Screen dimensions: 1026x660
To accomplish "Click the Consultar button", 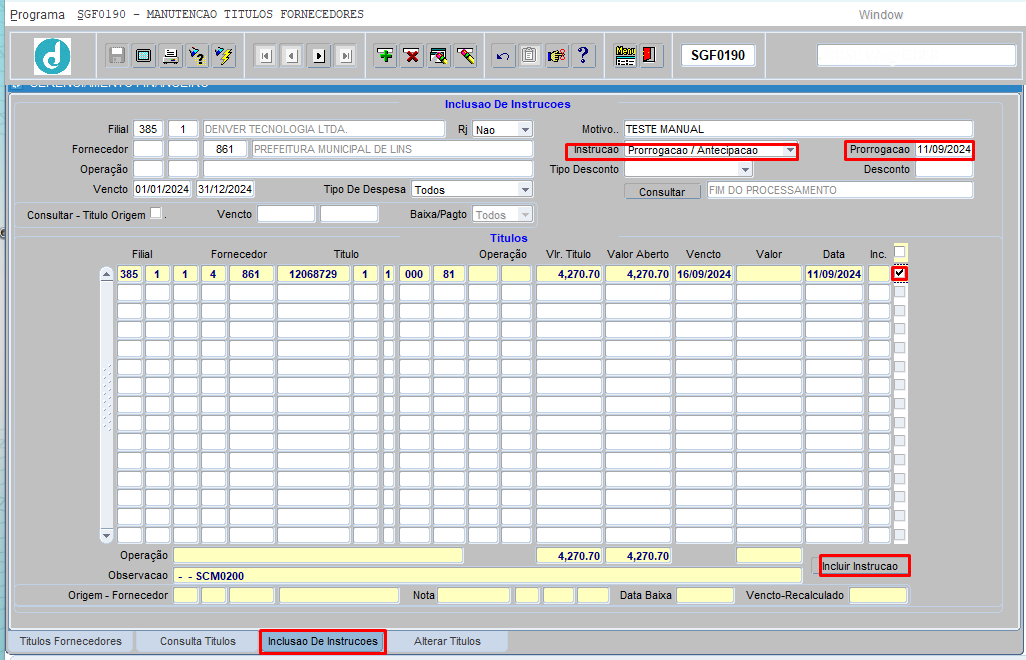I will coord(662,192).
